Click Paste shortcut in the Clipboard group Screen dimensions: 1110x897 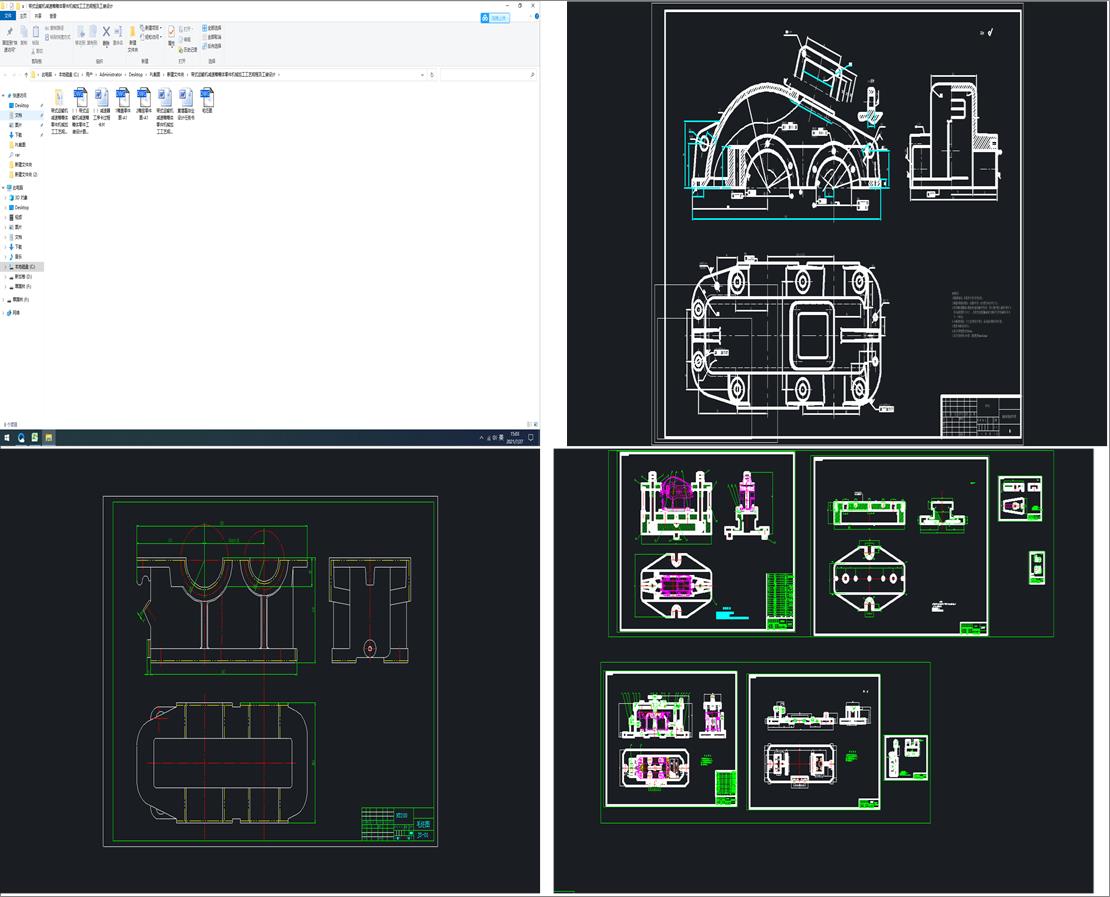[x=58, y=37]
